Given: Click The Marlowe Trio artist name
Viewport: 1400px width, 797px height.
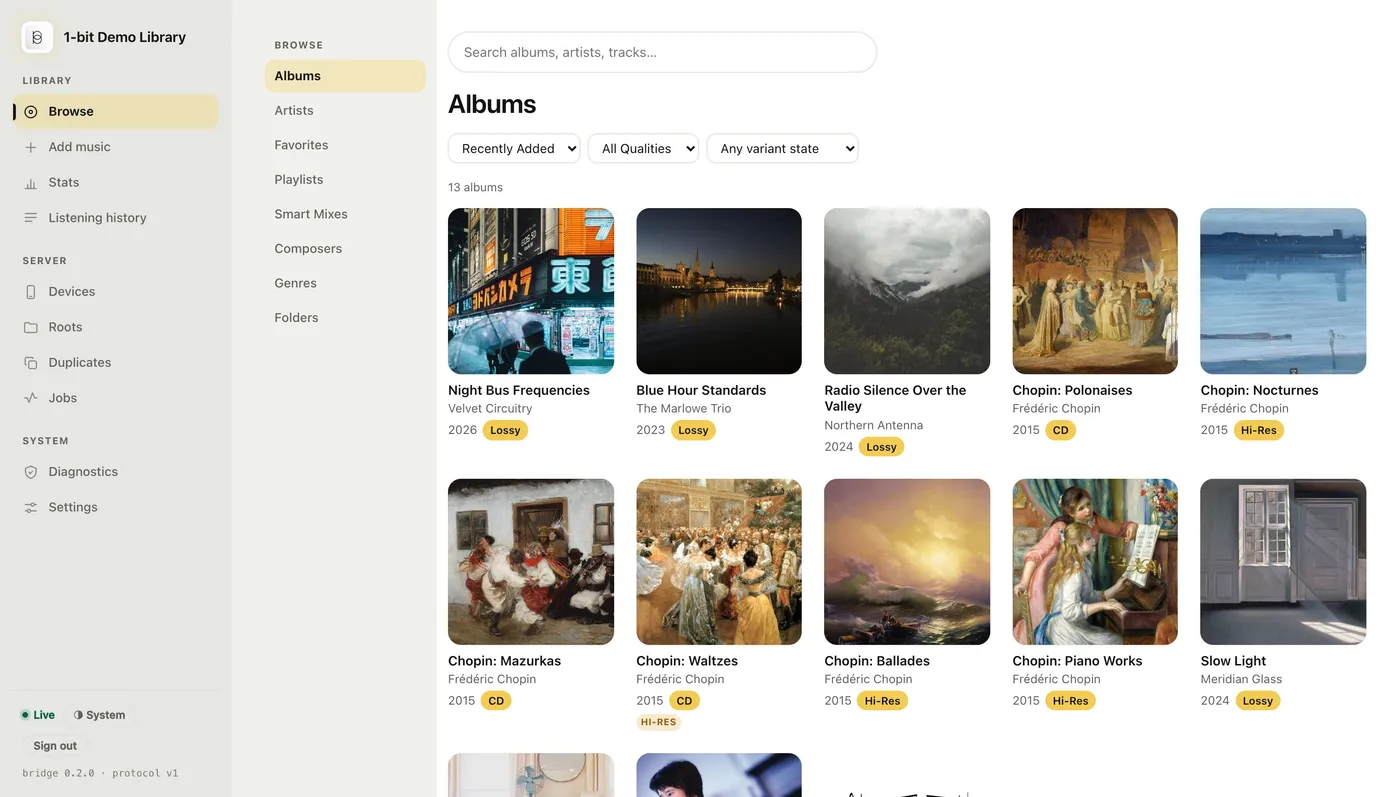Looking at the screenshot, I should pyautogui.click(x=684, y=409).
